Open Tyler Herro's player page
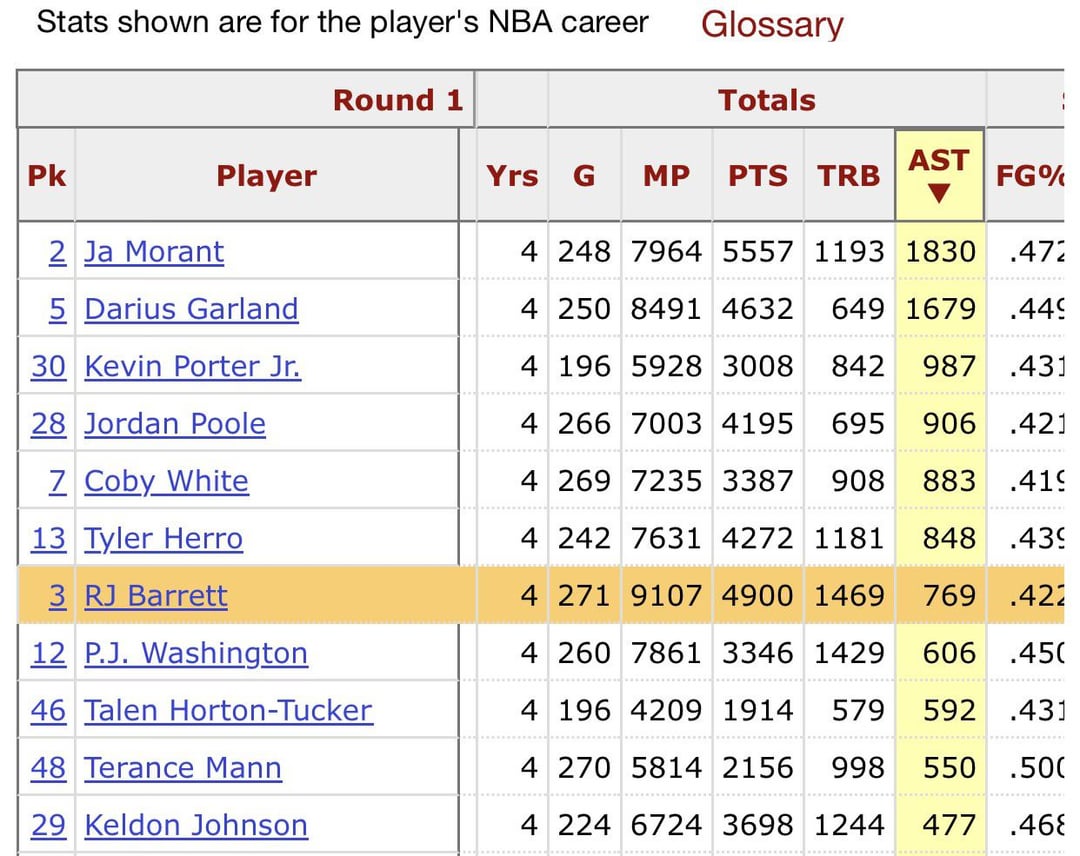1080x856 pixels. [163, 539]
